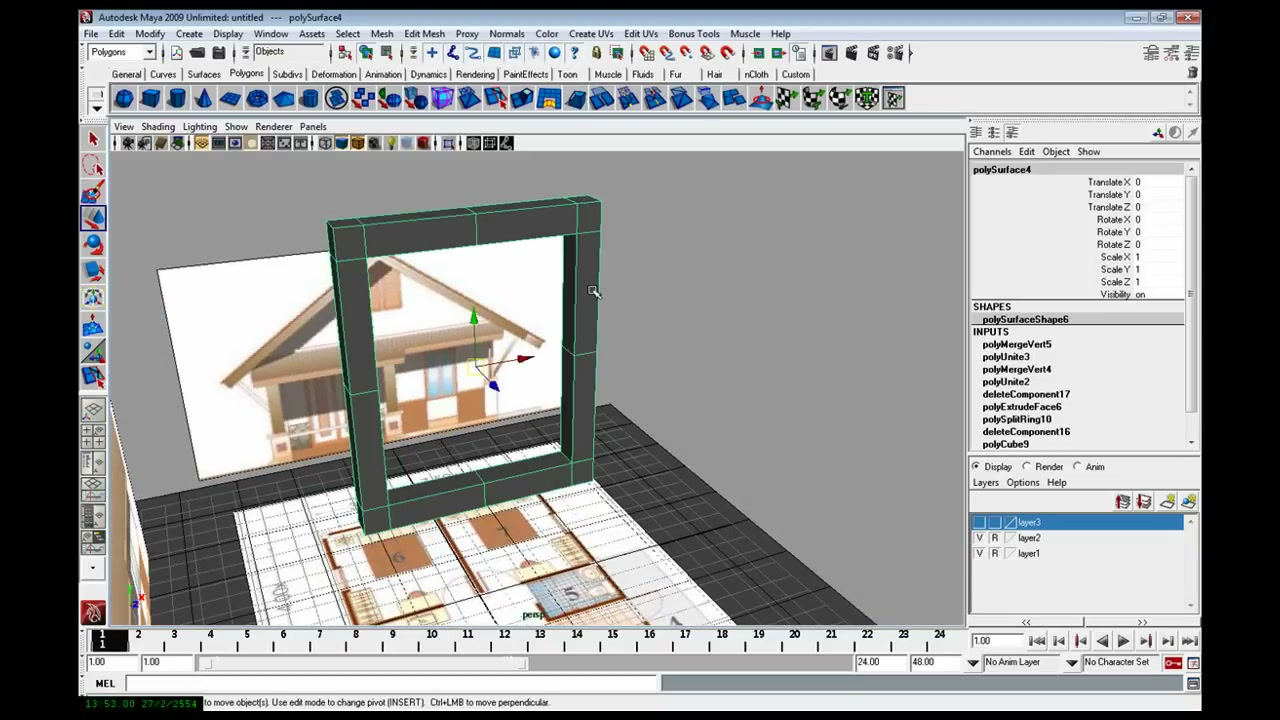The width and height of the screenshot is (1280, 720).
Task: Select the Universal Manipulator tool
Action: 93,297
